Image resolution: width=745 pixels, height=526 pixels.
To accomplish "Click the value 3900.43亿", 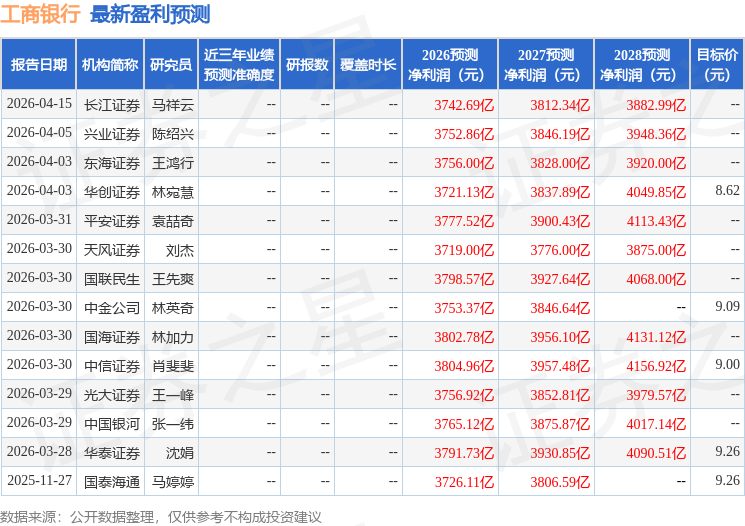I will point(560,221).
